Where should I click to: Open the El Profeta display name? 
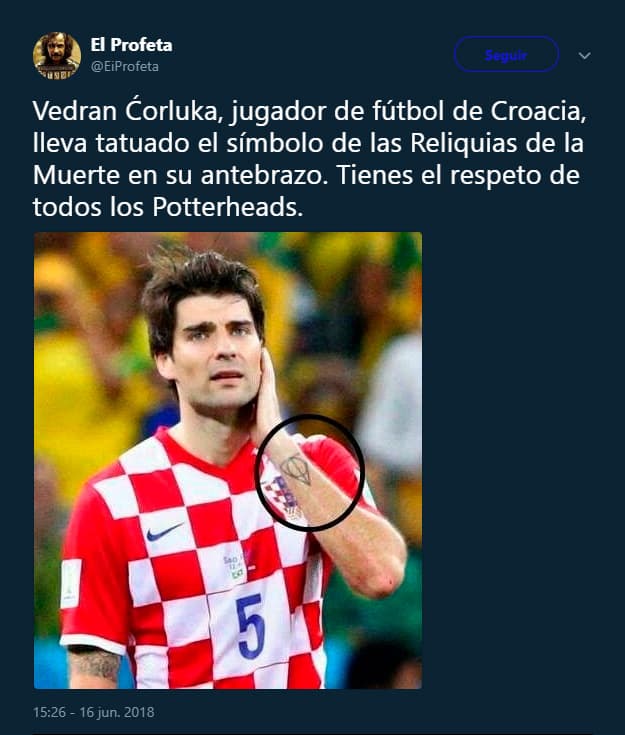(131, 45)
